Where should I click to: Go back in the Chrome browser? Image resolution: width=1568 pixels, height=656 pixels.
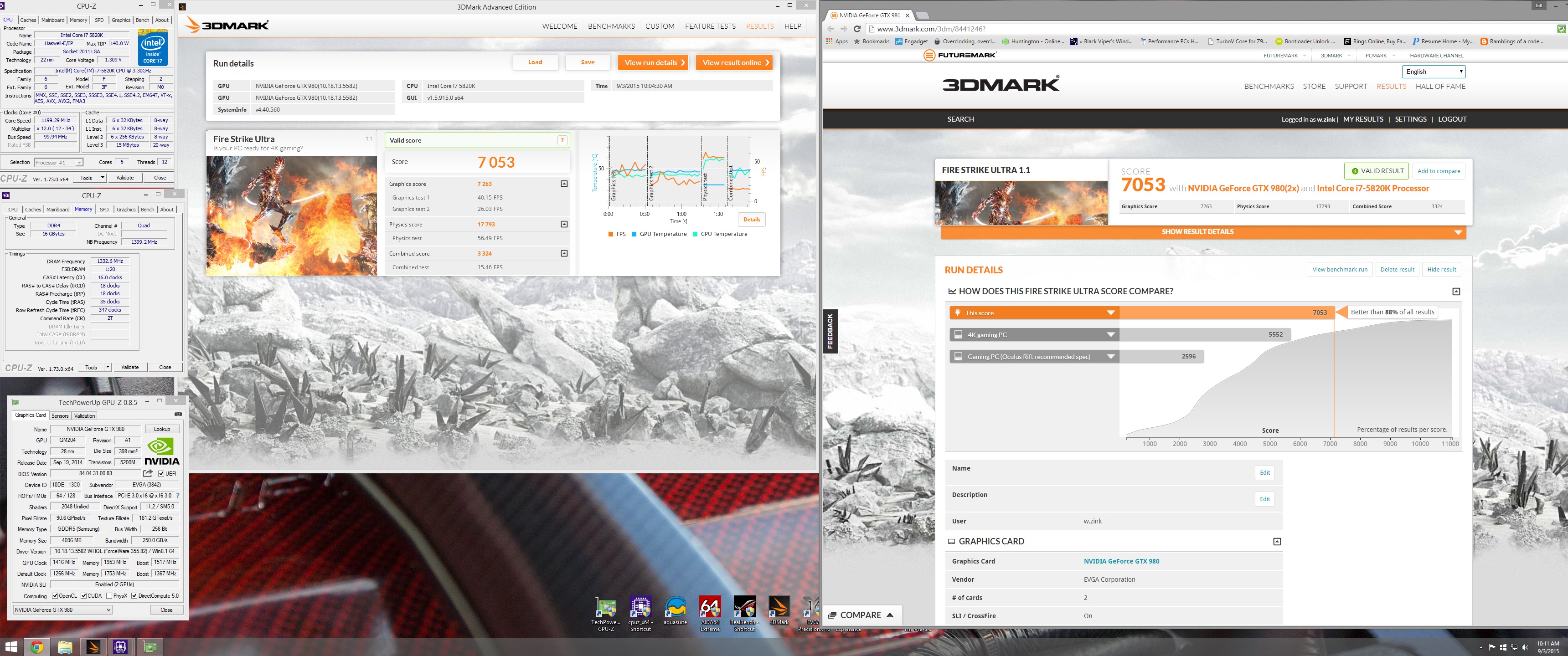[831, 29]
